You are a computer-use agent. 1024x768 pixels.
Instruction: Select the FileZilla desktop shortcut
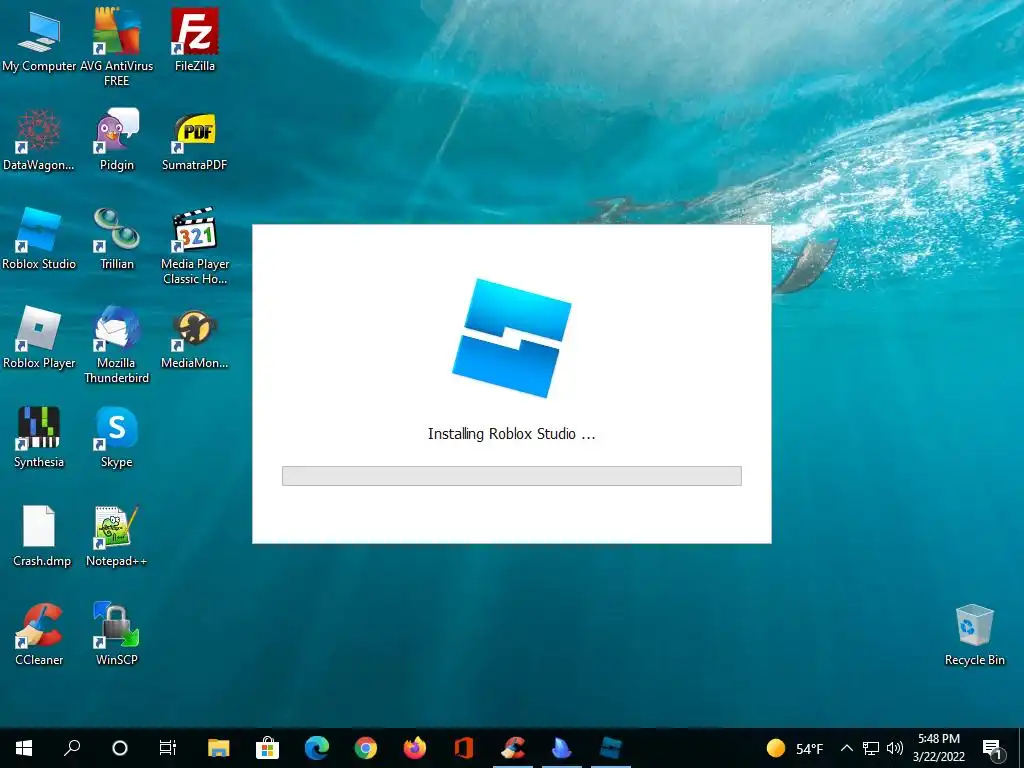[195, 40]
